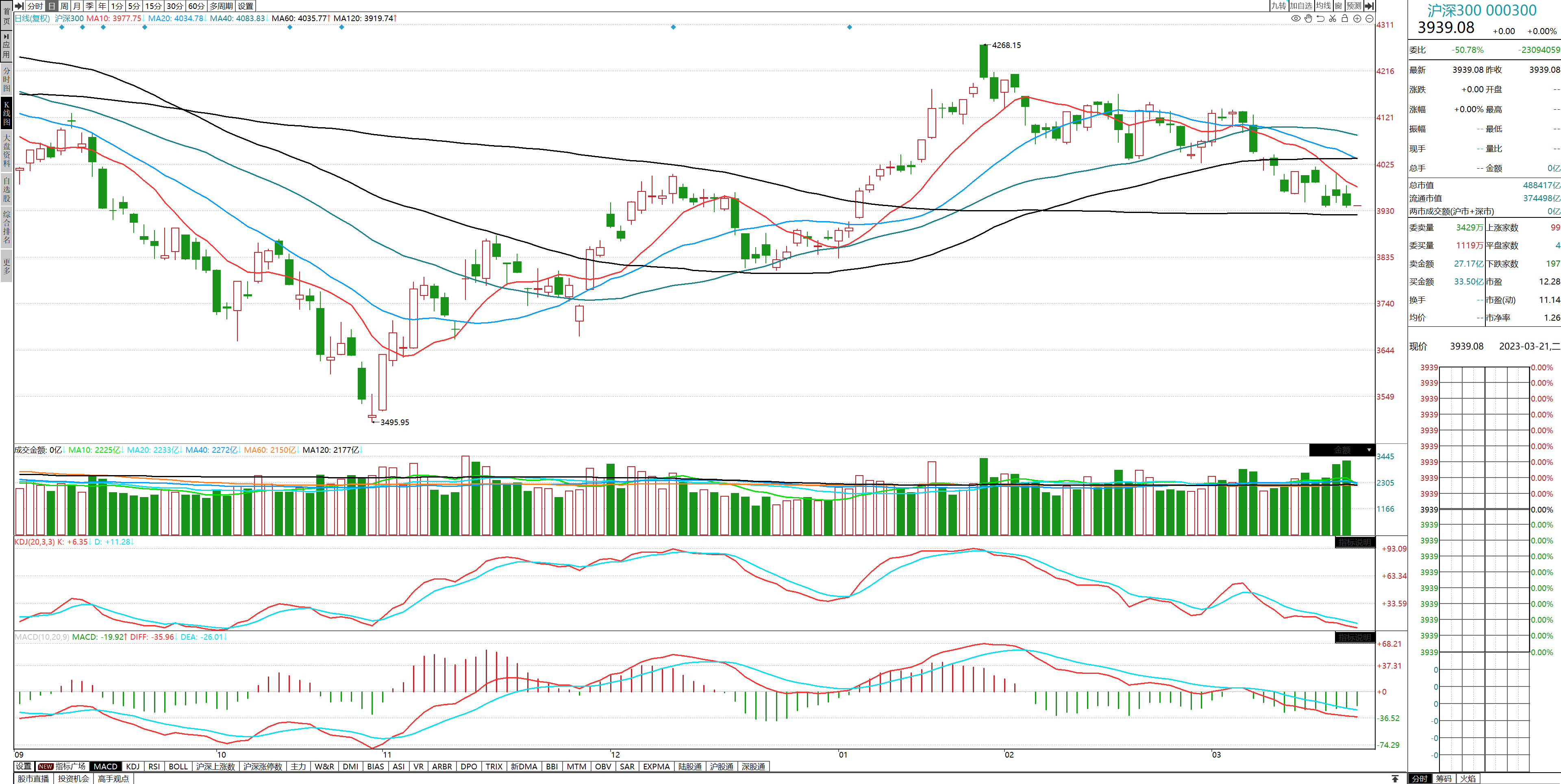Toggle the chart lock icon
Viewport: 1561px width, 784px height.
[1345, 18]
